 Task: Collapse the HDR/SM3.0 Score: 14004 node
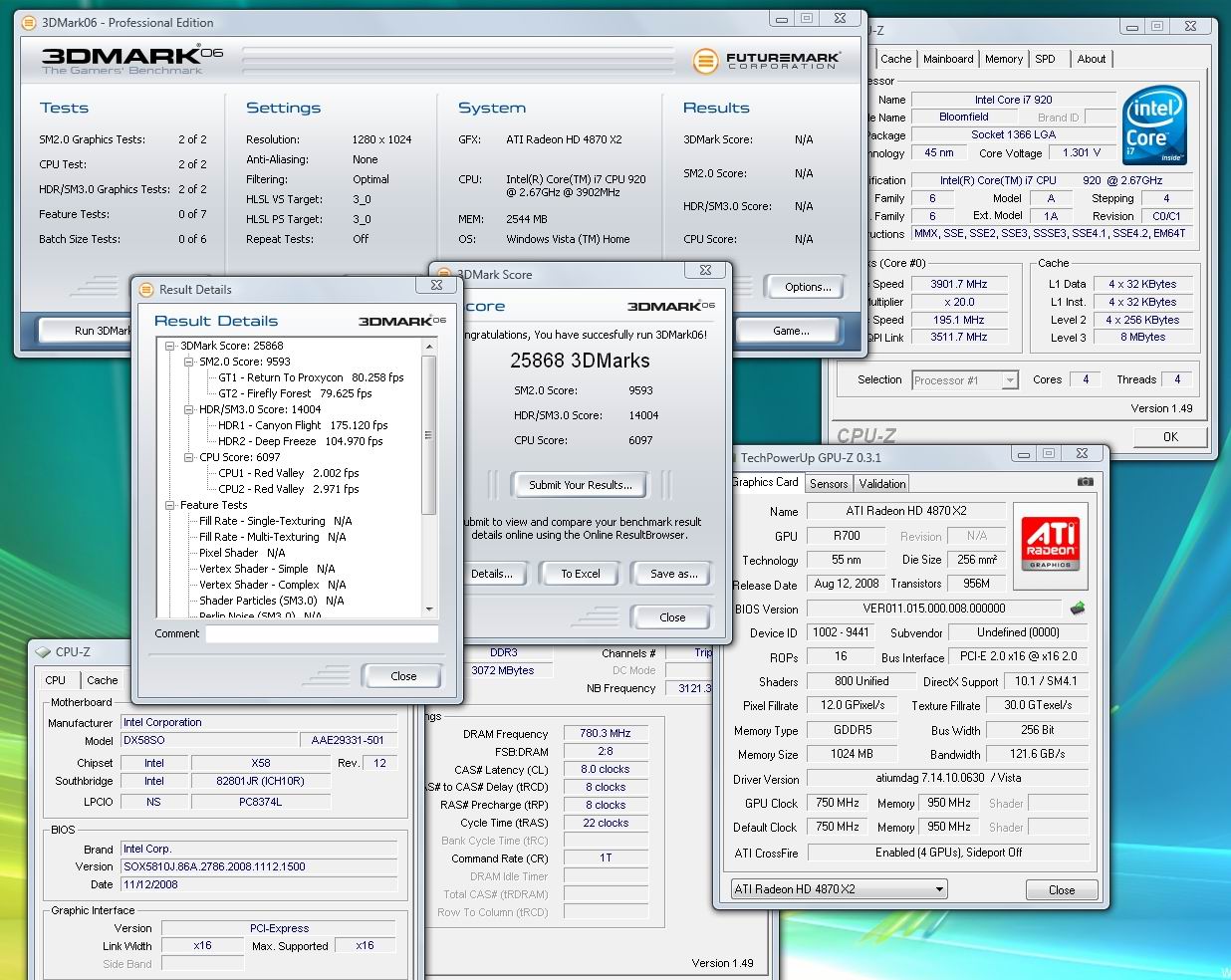[x=189, y=409]
